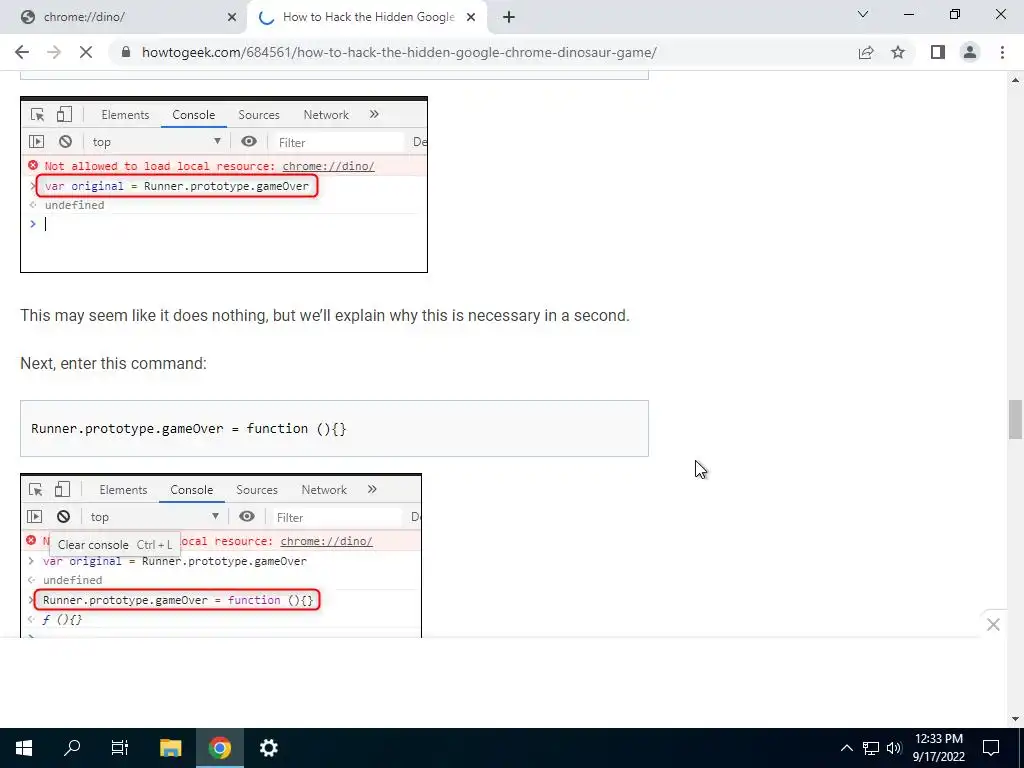This screenshot has width=1024, height=768.
Task: Open Task View from the taskbar
Action: pos(120,748)
